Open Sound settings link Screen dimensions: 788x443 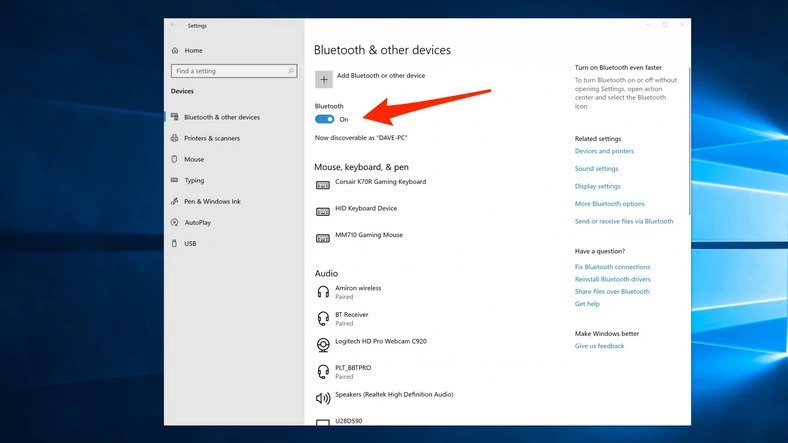tap(597, 169)
